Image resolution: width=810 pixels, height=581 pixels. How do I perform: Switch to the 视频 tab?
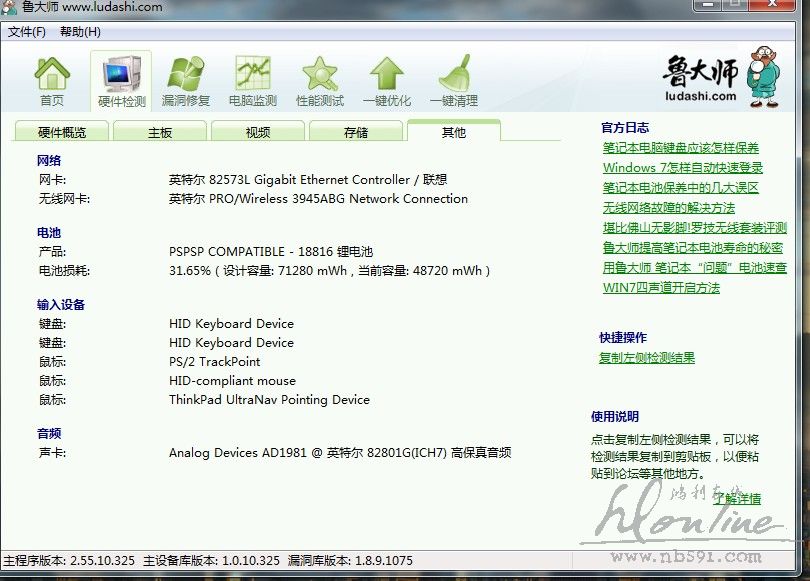[x=258, y=132]
